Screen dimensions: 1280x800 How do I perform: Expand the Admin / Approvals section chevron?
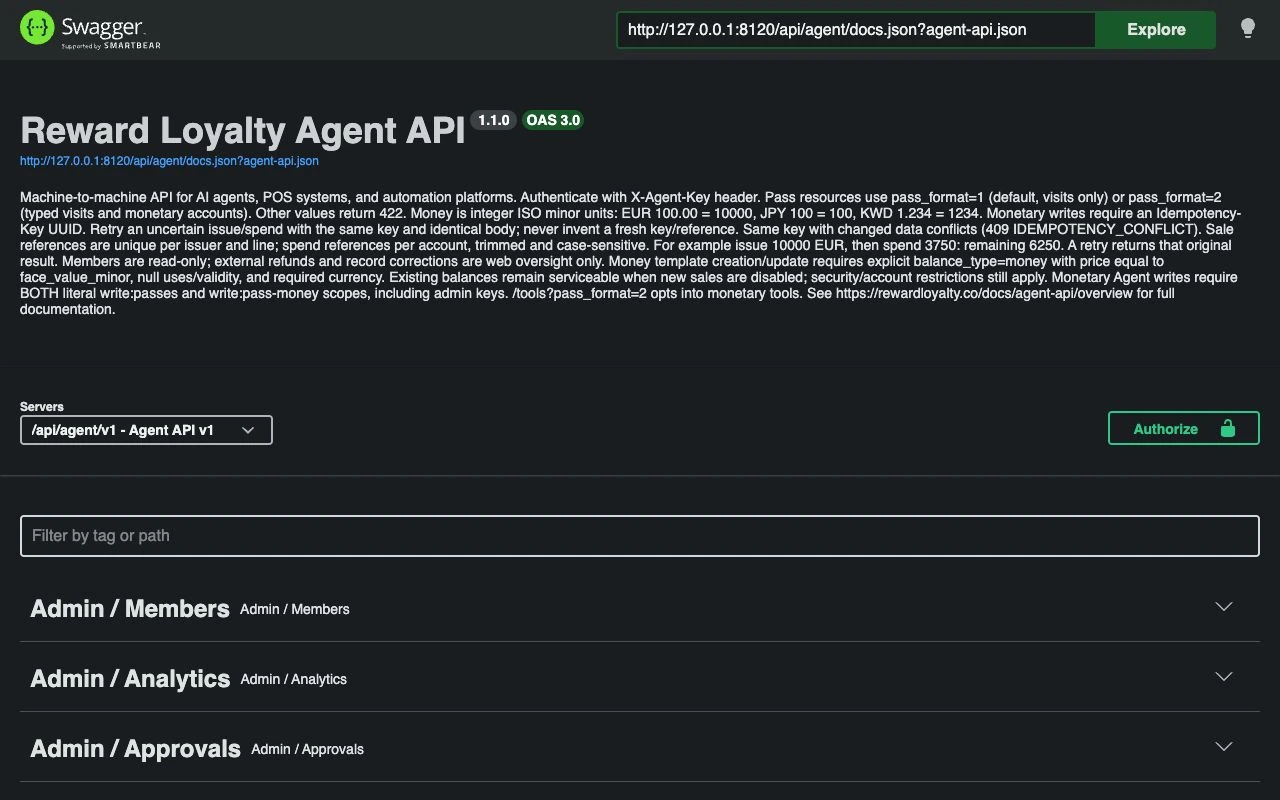coord(1223,747)
